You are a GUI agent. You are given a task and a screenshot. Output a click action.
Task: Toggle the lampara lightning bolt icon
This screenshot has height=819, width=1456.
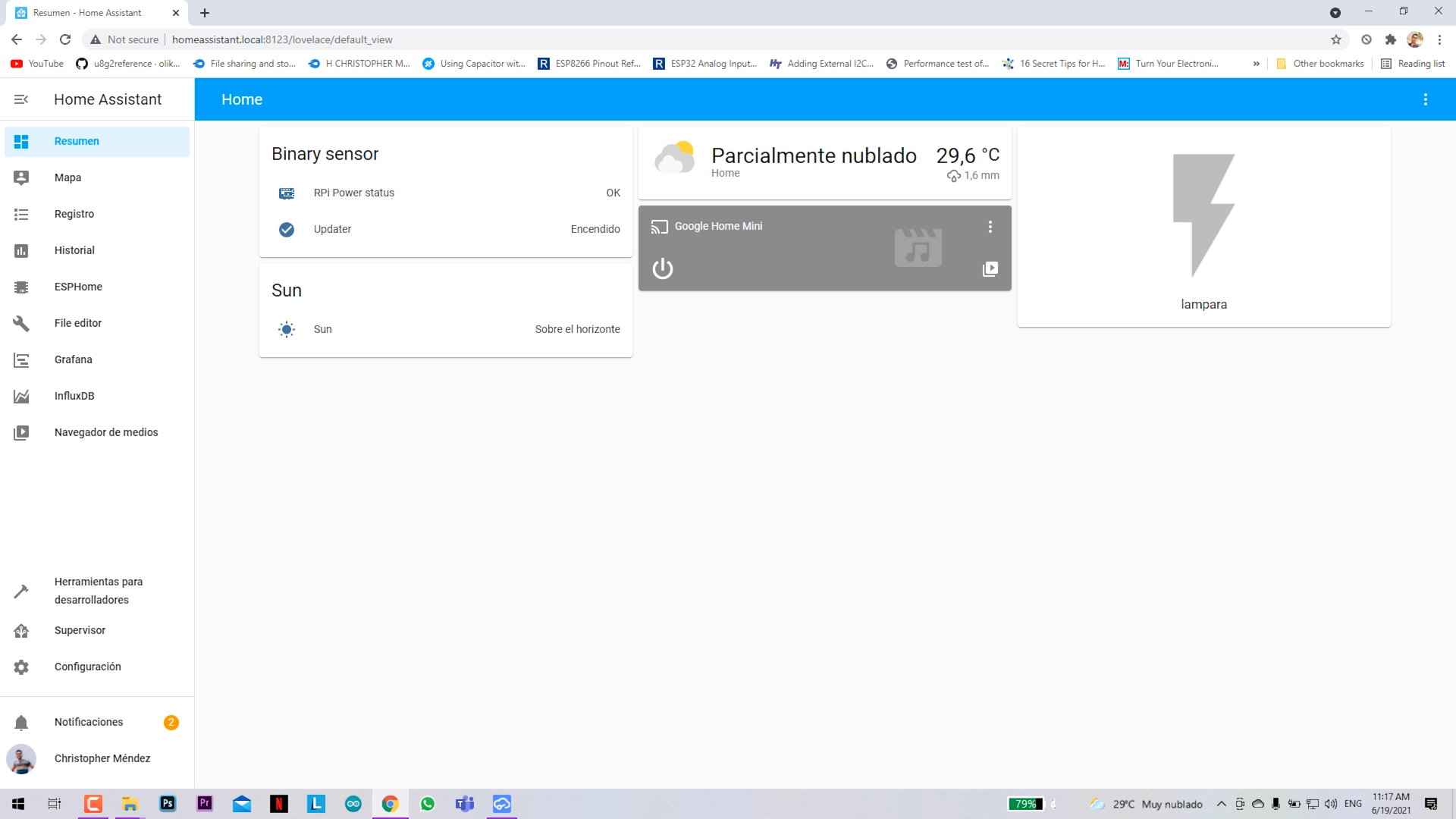(1203, 215)
